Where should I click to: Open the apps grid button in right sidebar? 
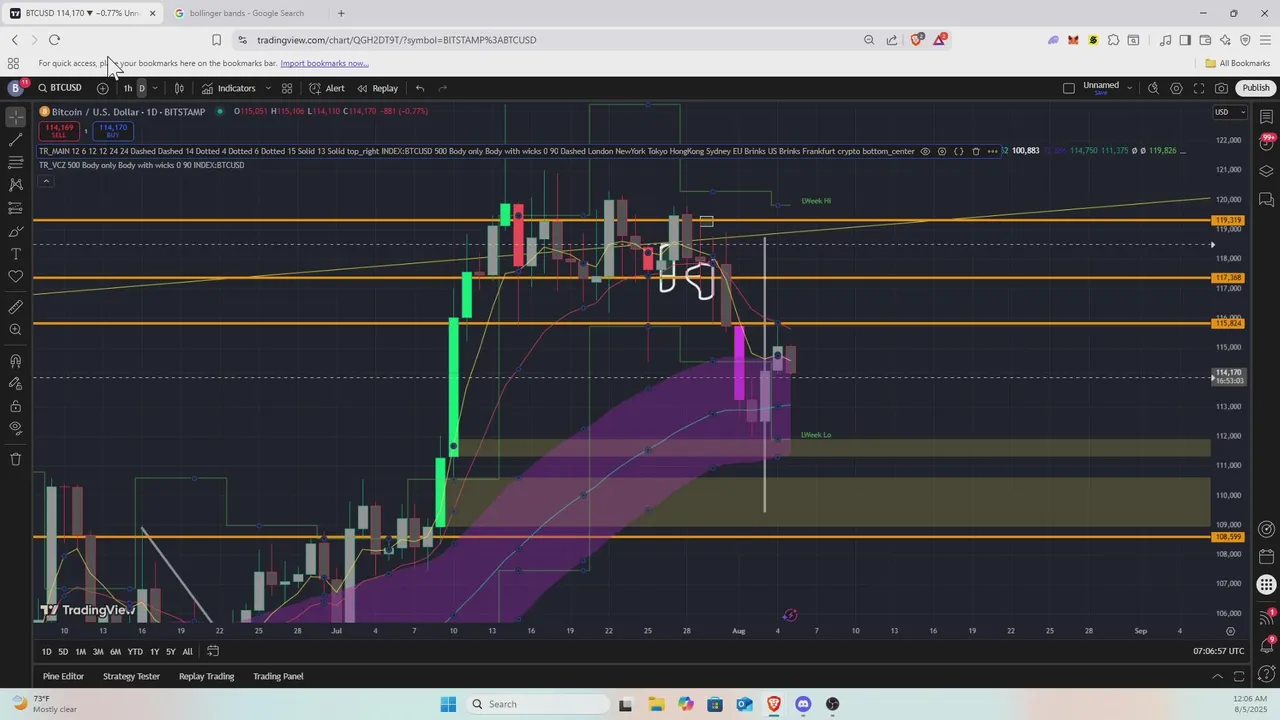pyautogui.click(x=1266, y=585)
